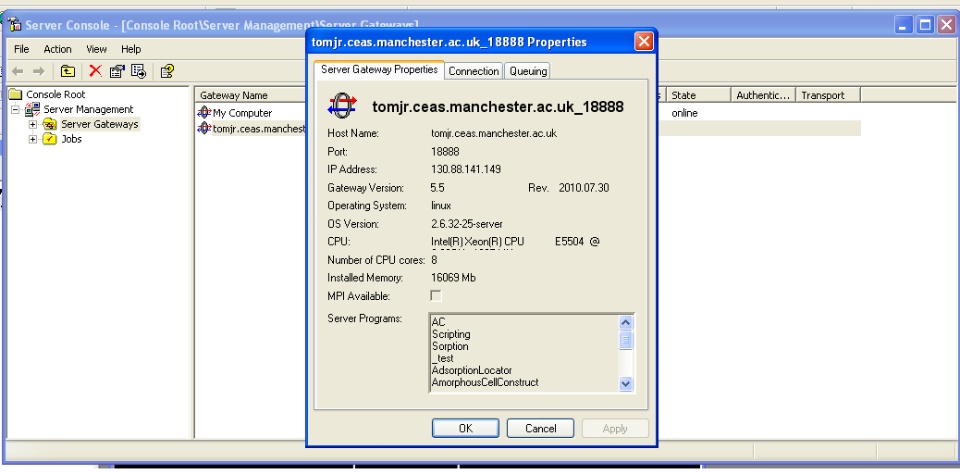
Task: Select Sorption in Server Programs list
Action: (450, 347)
